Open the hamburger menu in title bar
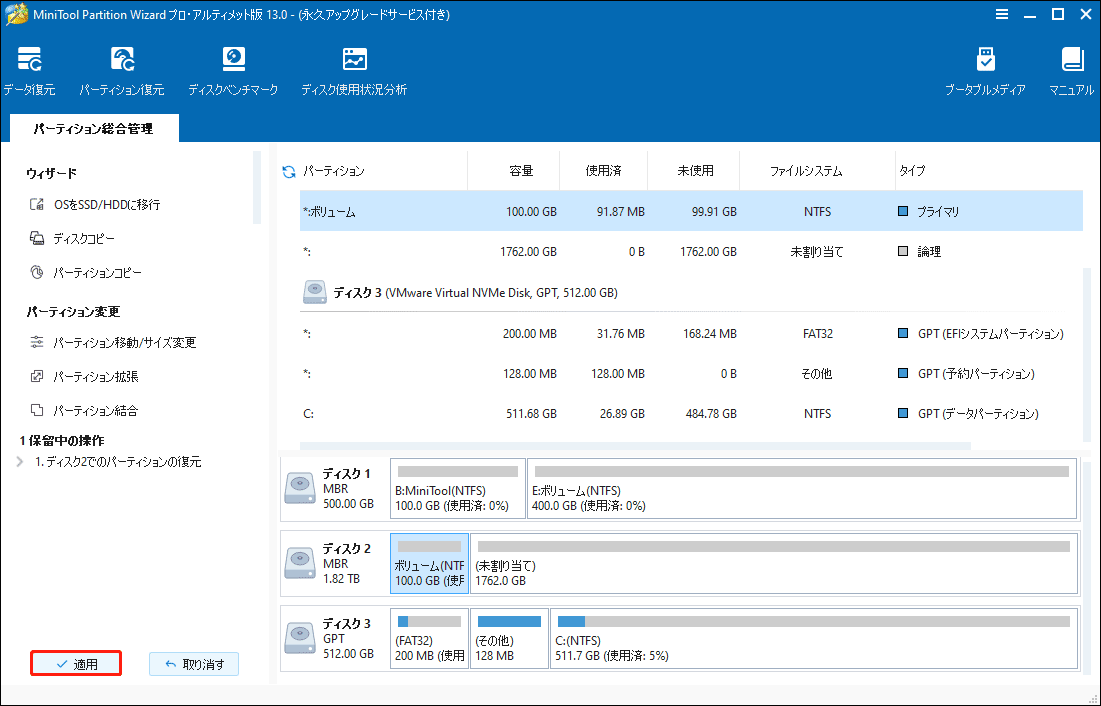This screenshot has width=1101, height=706. pos(1002,15)
